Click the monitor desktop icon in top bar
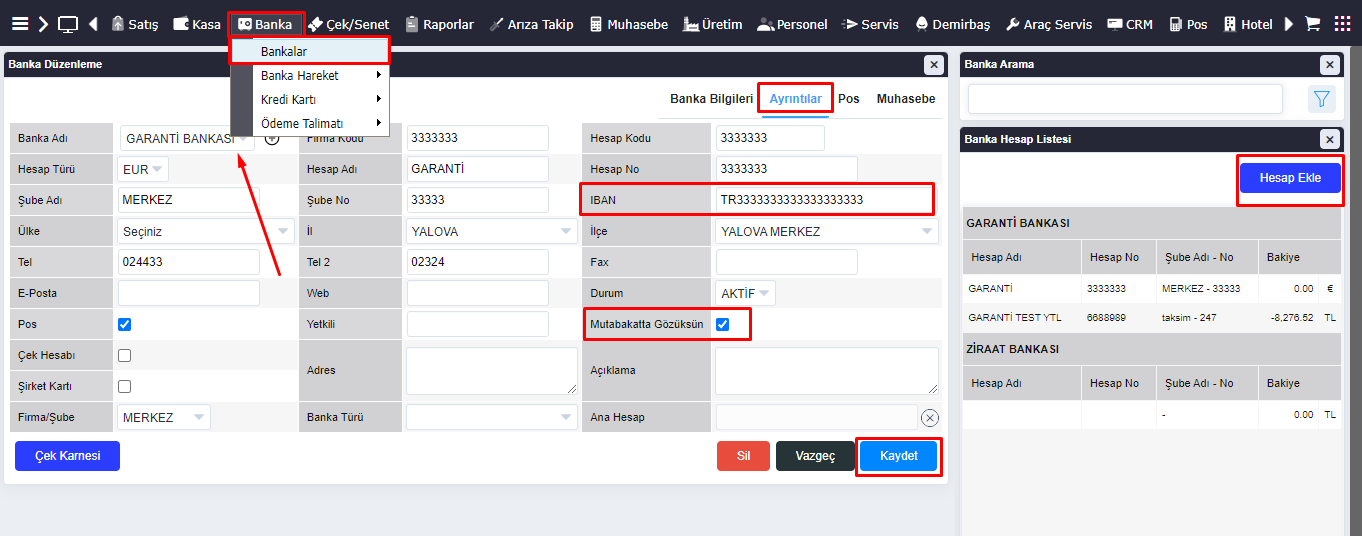Viewport: 1362px width, 536px height. click(68, 24)
